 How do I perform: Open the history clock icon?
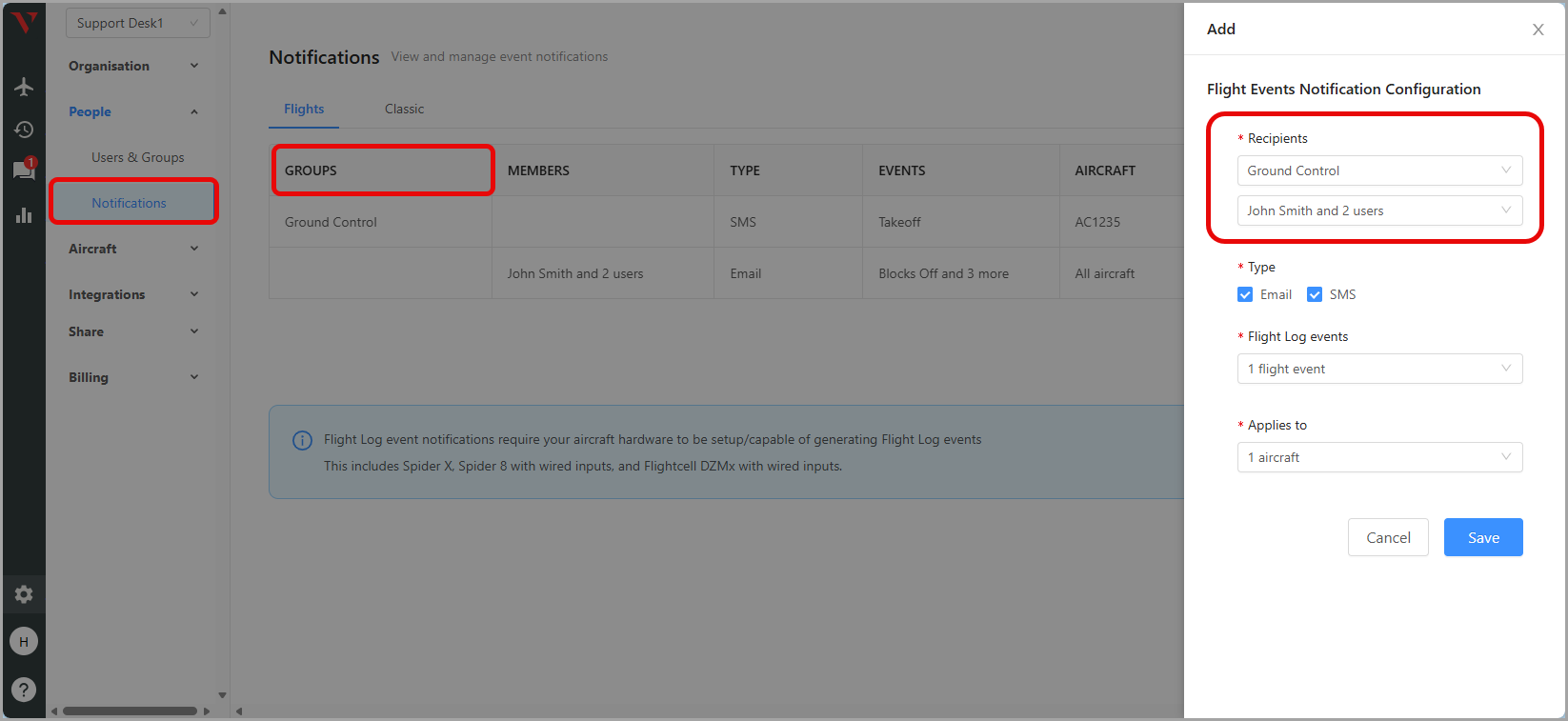point(24,130)
